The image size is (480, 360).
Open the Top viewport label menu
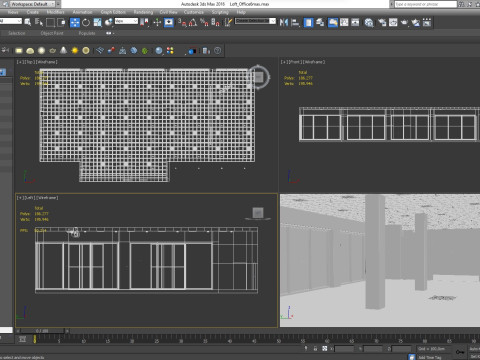(30, 62)
